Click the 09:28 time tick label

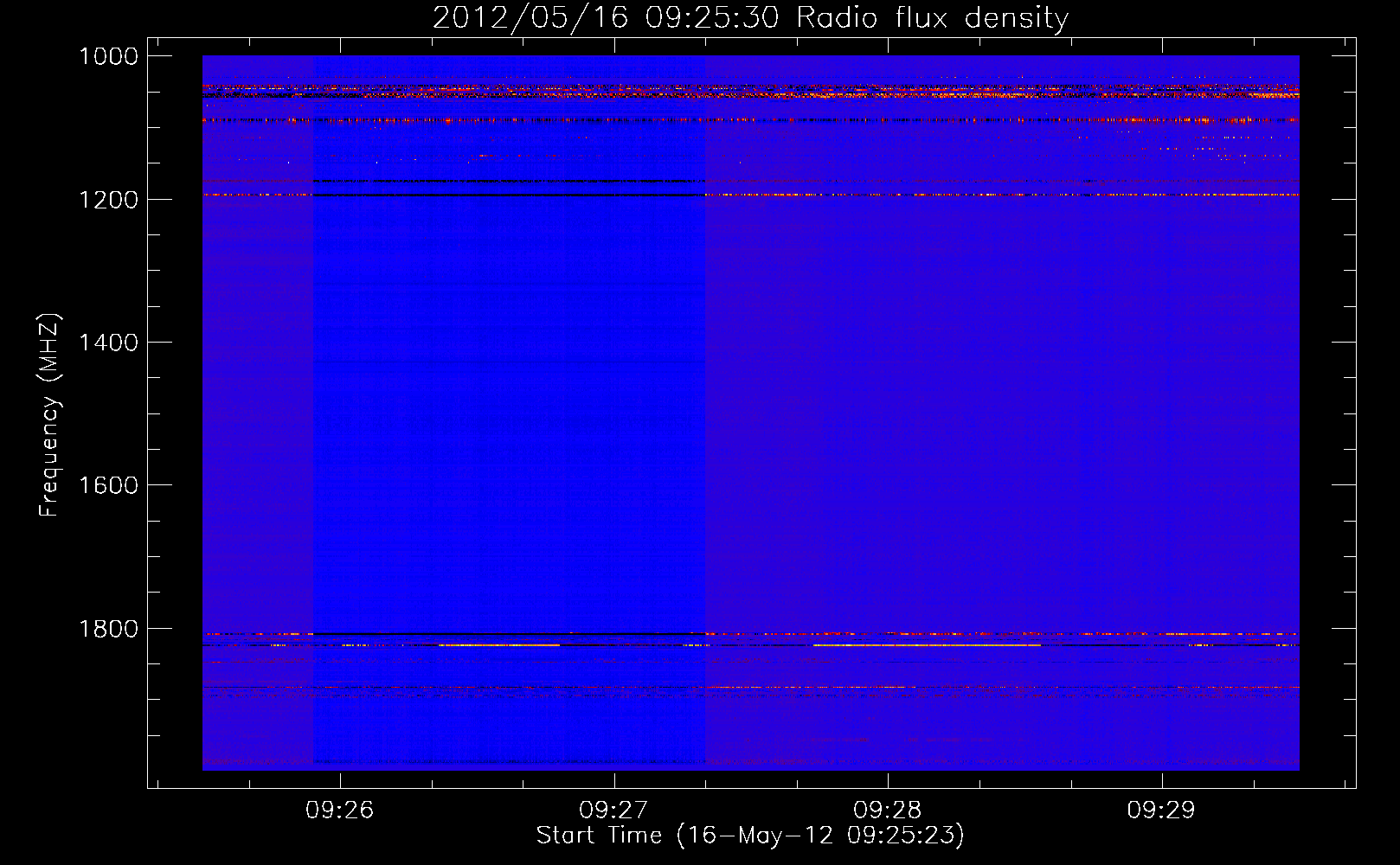[x=888, y=810]
